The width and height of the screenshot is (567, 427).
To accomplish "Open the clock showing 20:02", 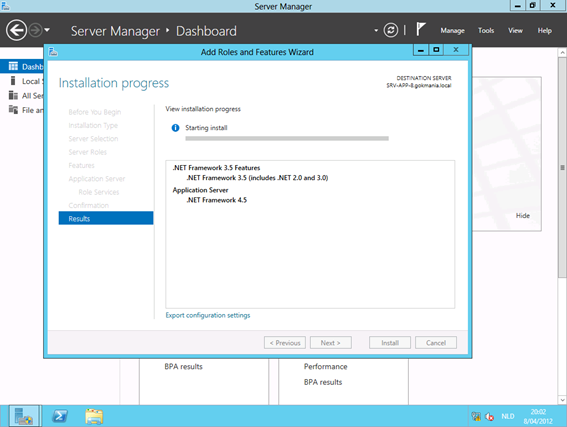I will [x=538, y=417].
